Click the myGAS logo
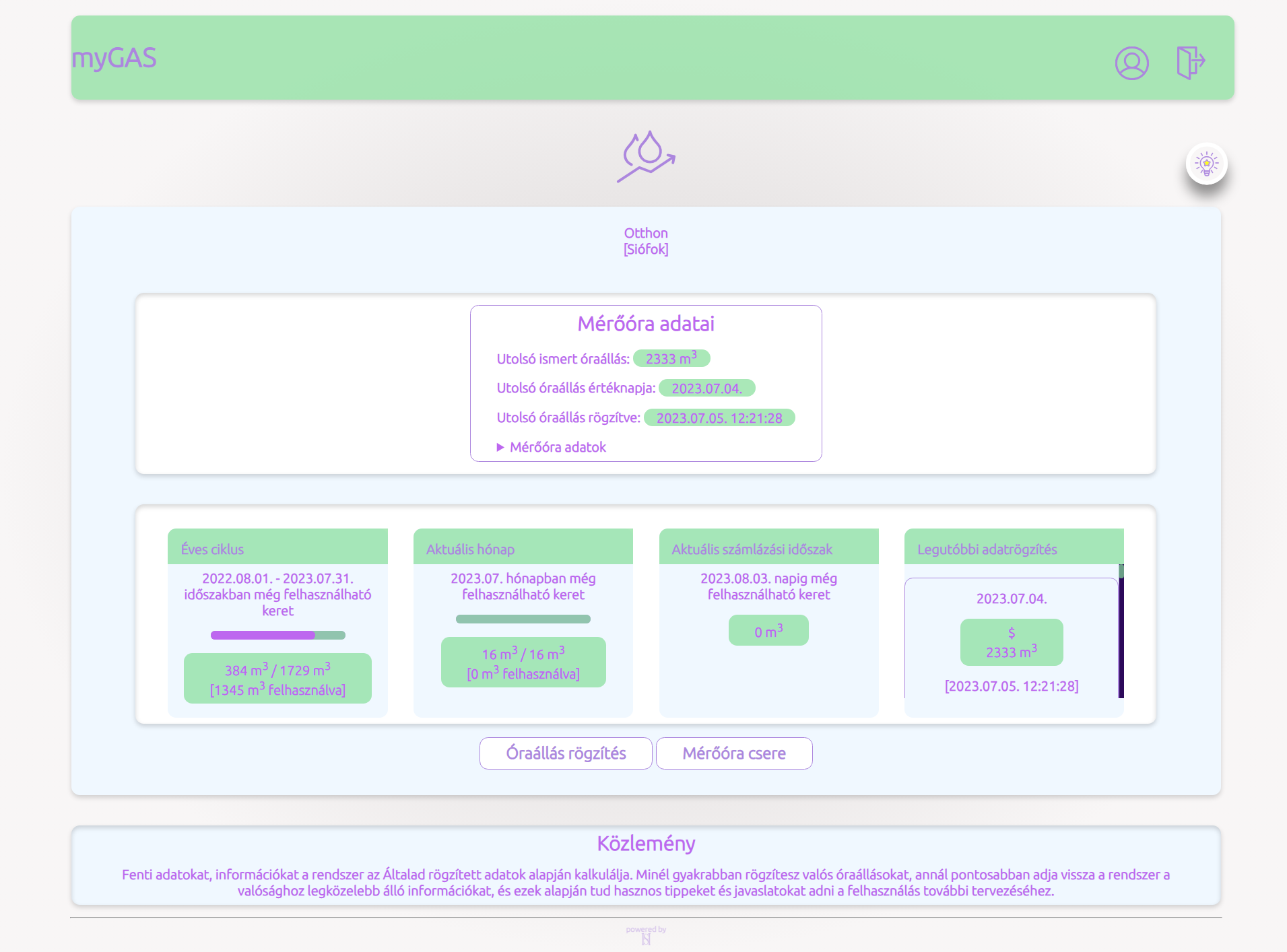The width and height of the screenshot is (1287, 952). click(114, 58)
